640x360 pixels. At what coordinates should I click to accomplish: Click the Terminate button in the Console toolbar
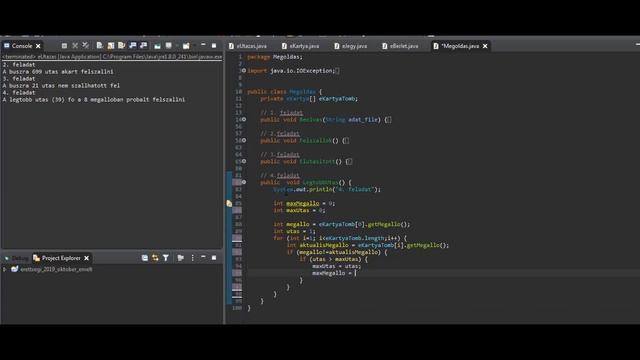coord(64,46)
